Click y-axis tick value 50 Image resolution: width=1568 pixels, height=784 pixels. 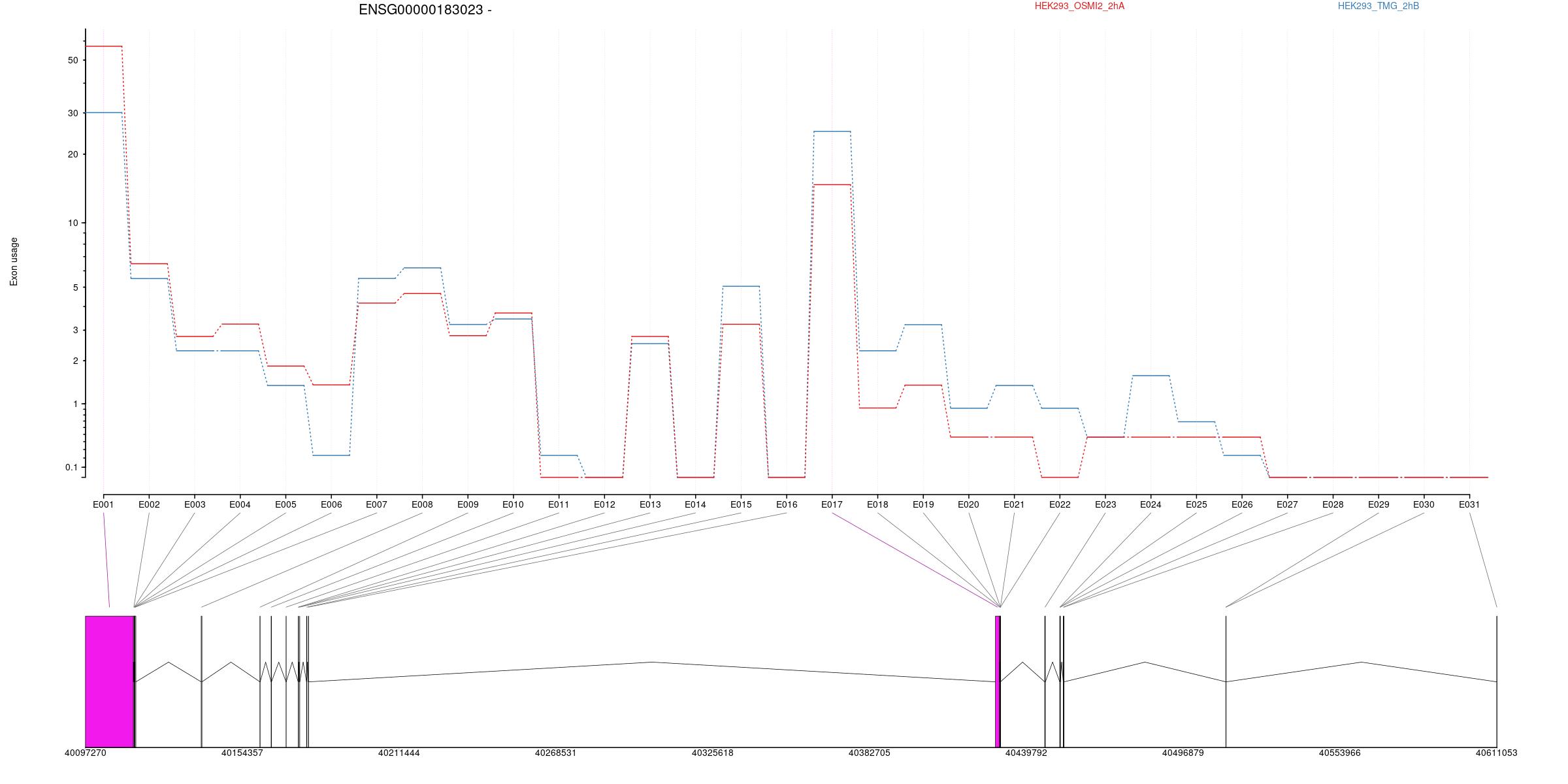[x=73, y=60]
